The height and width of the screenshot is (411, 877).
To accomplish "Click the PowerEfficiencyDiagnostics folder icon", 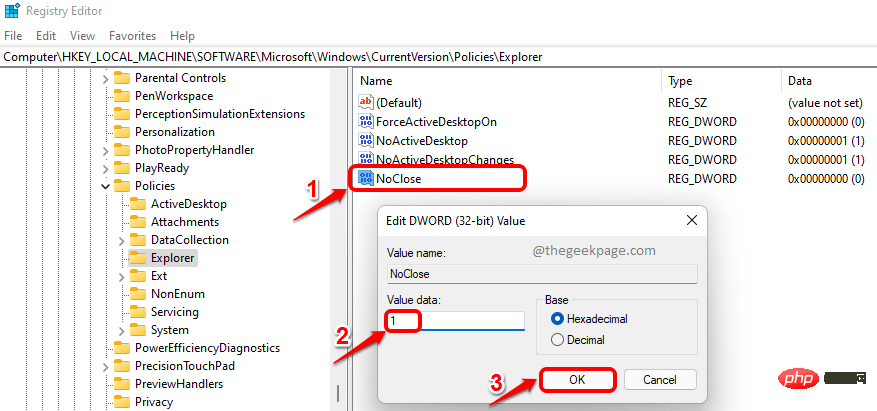I will [x=121, y=348].
